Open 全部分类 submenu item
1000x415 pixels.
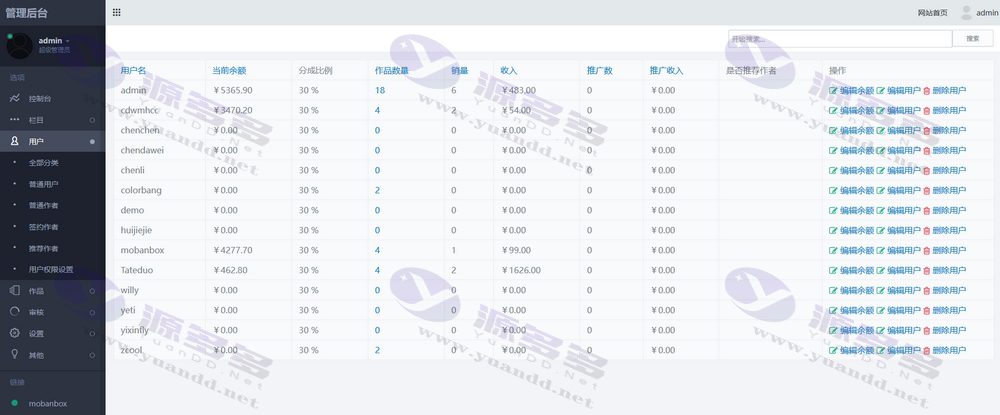click(43, 163)
